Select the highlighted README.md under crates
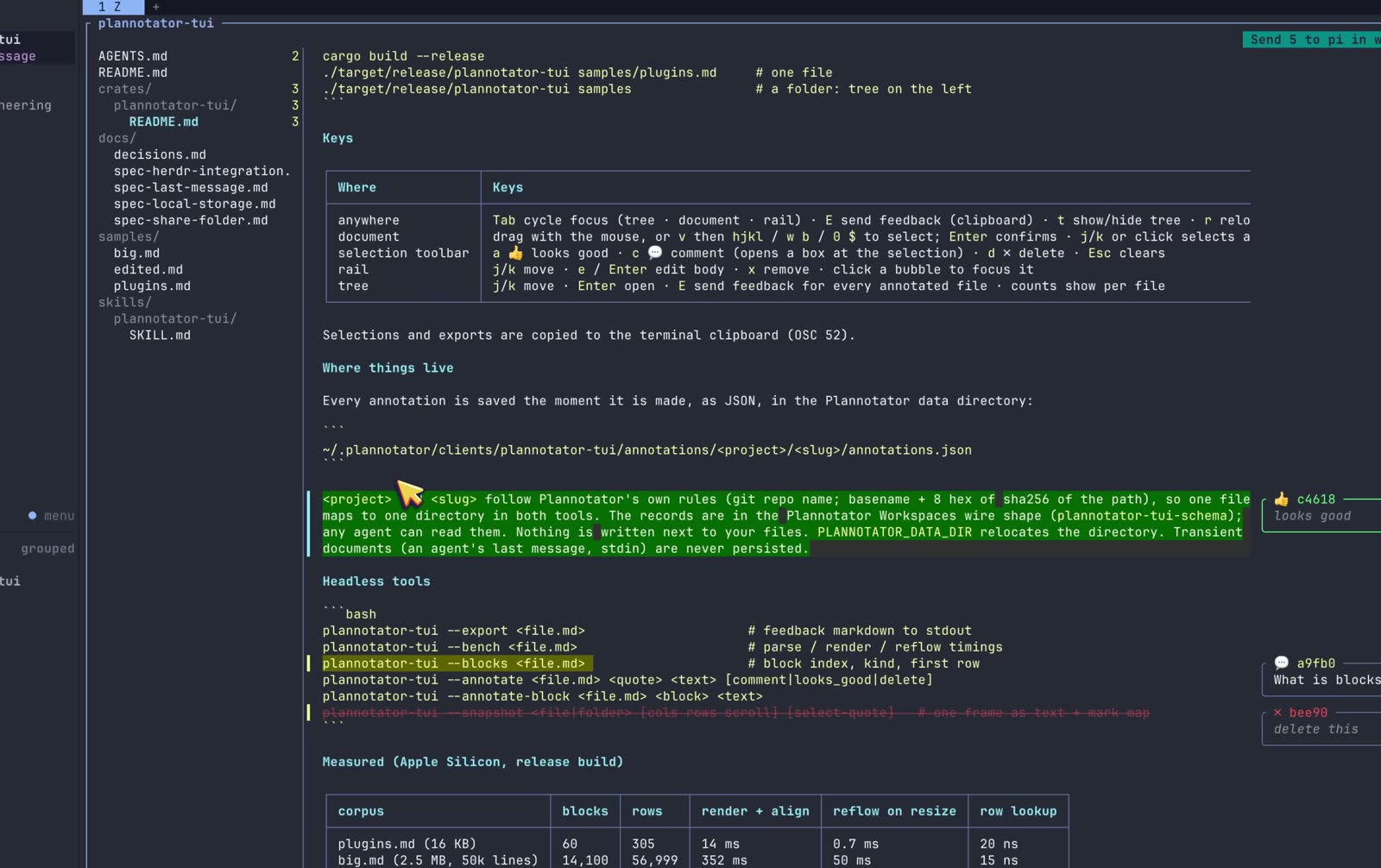 [x=164, y=122]
